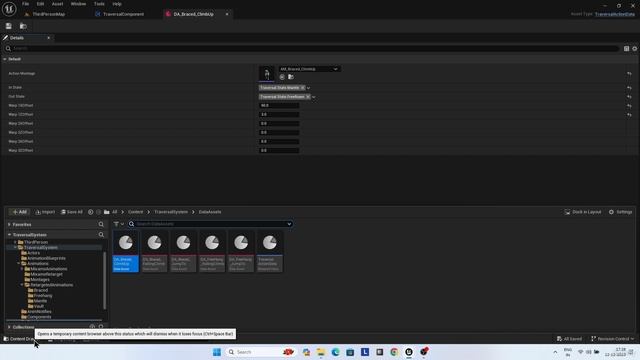Open the Details panel settings gear

coord(635,49)
